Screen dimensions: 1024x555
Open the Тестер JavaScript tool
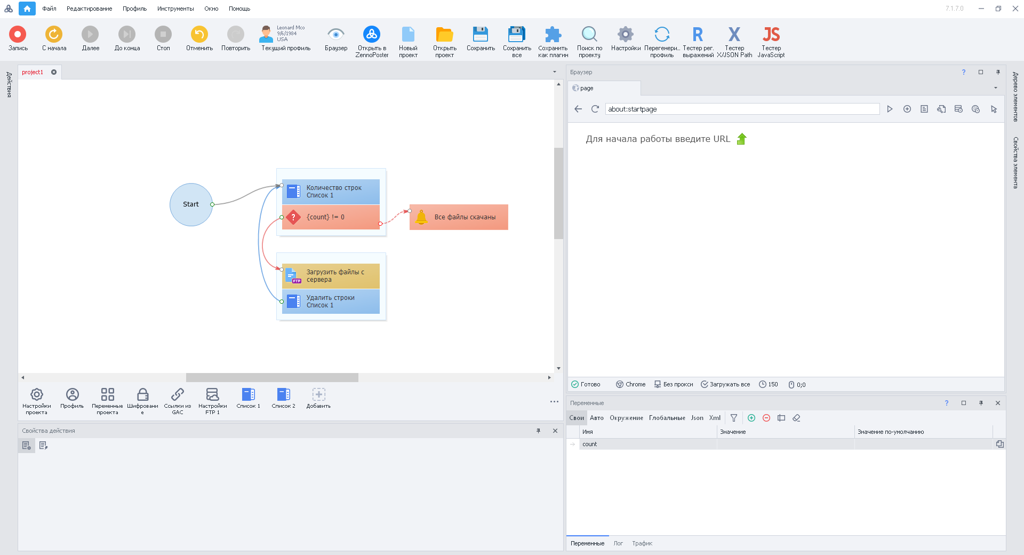pyautogui.click(x=771, y=41)
